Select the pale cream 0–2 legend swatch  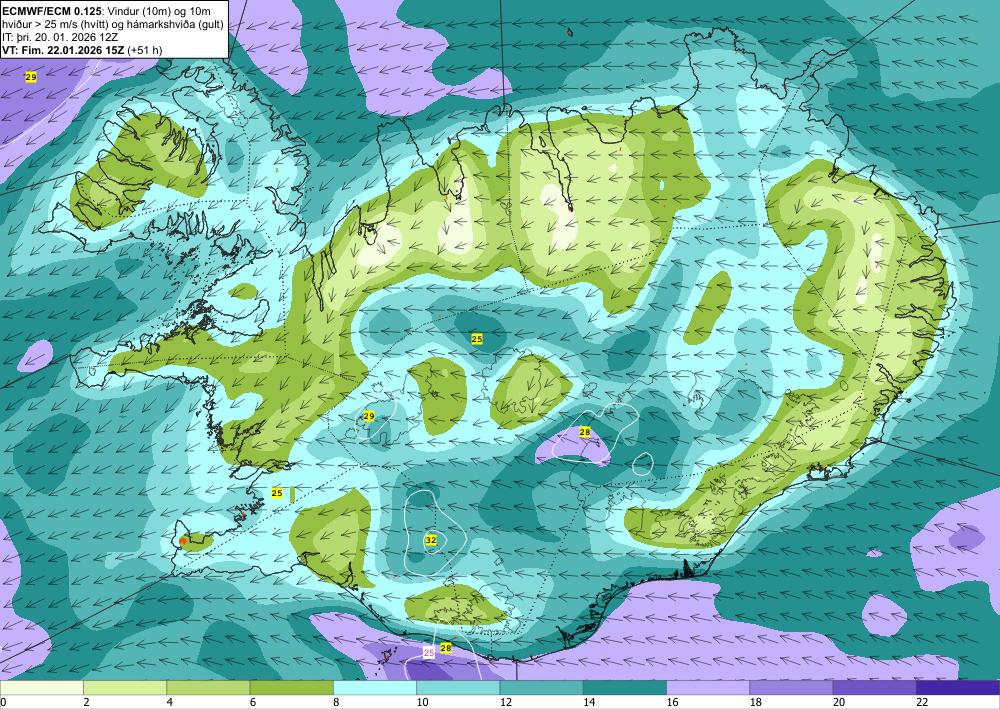tap(41, 688)
